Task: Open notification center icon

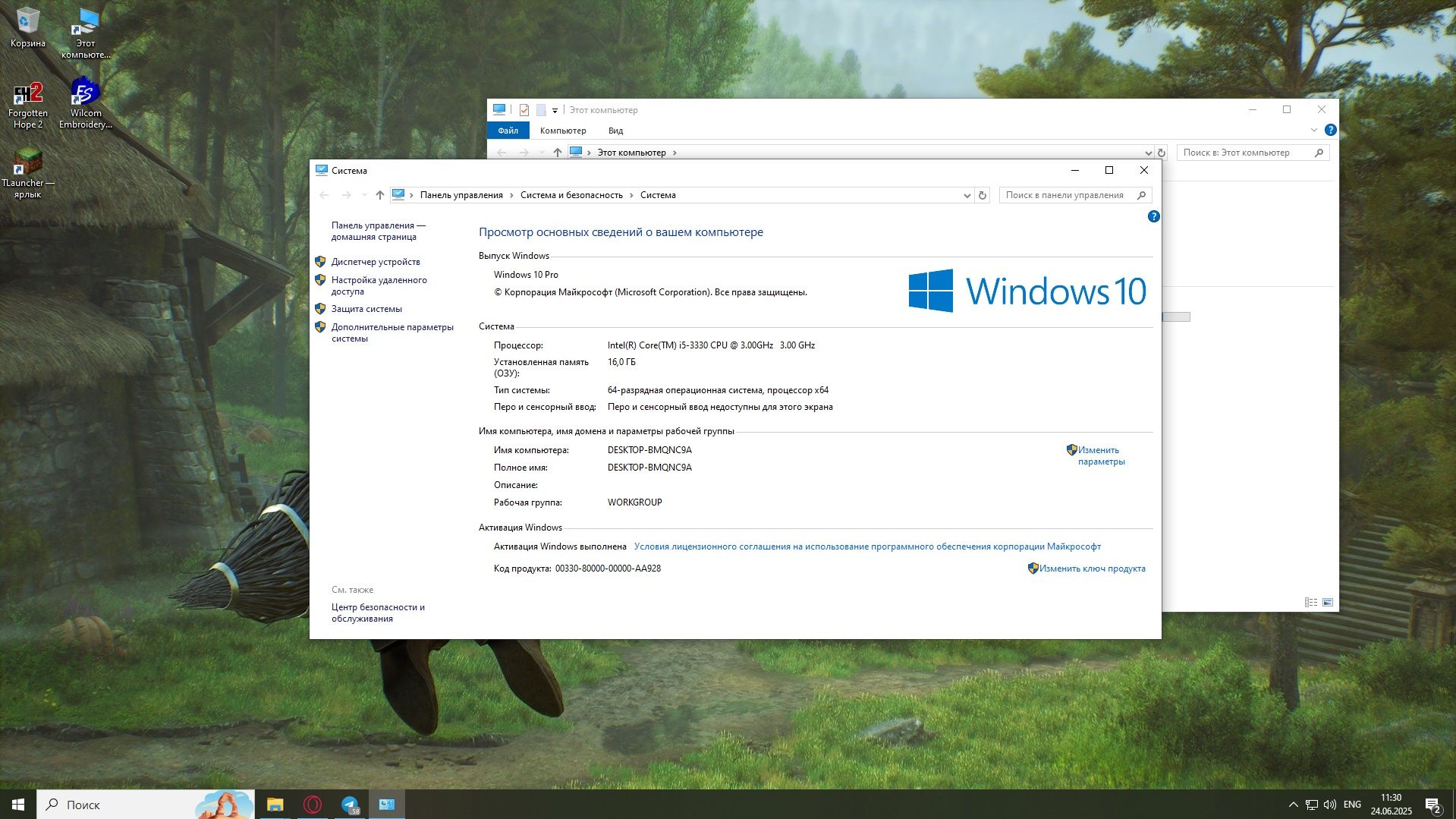Action: (x=1432, y=805)
